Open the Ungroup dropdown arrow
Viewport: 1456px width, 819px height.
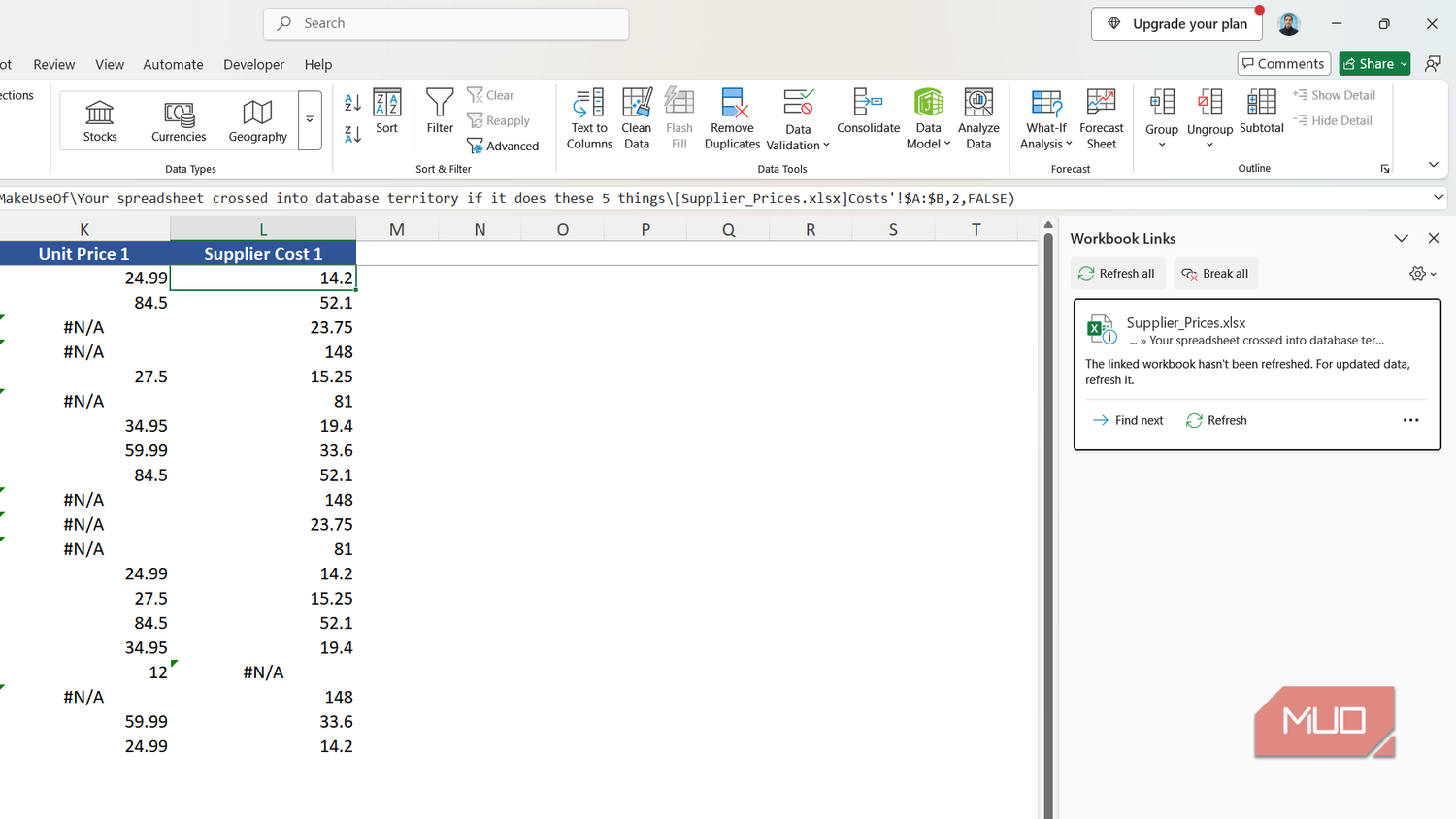coord(1209,145)
